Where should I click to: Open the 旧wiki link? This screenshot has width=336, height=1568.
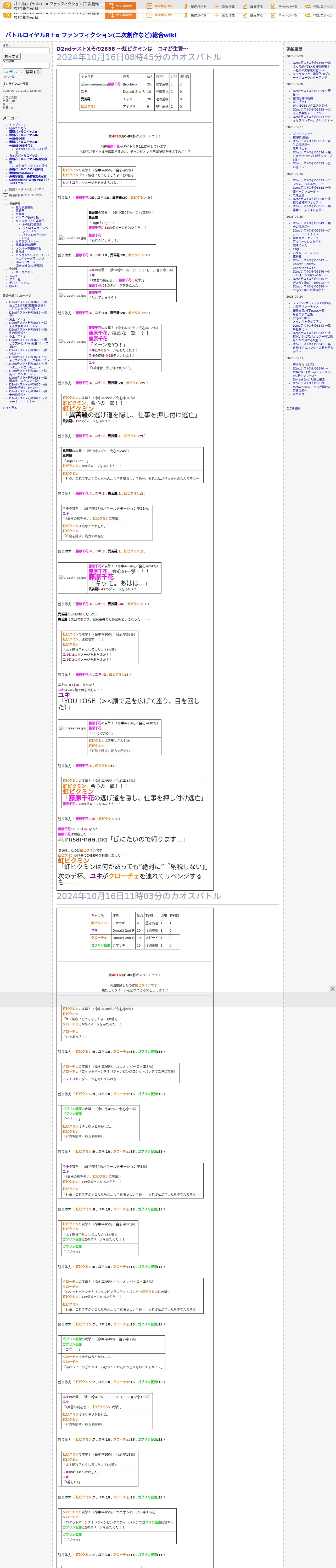point(13,286)
